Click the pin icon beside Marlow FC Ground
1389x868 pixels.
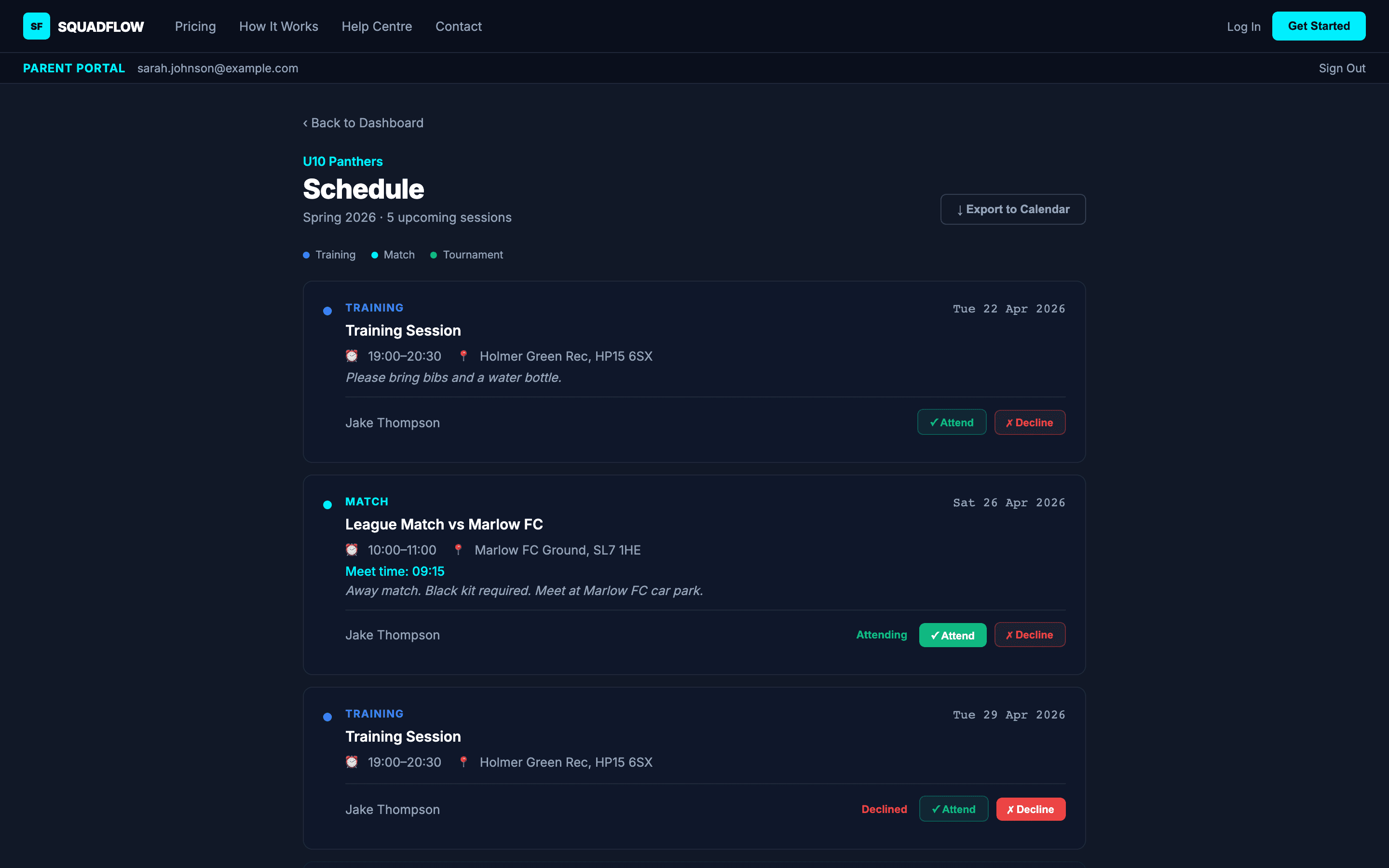(x=459, y=549)
